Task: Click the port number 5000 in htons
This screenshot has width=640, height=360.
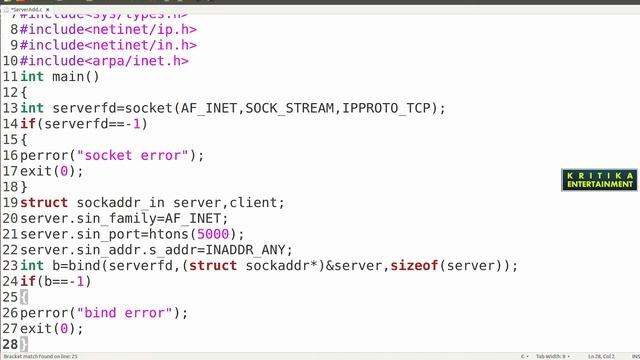Action: (x=213, y=234)
